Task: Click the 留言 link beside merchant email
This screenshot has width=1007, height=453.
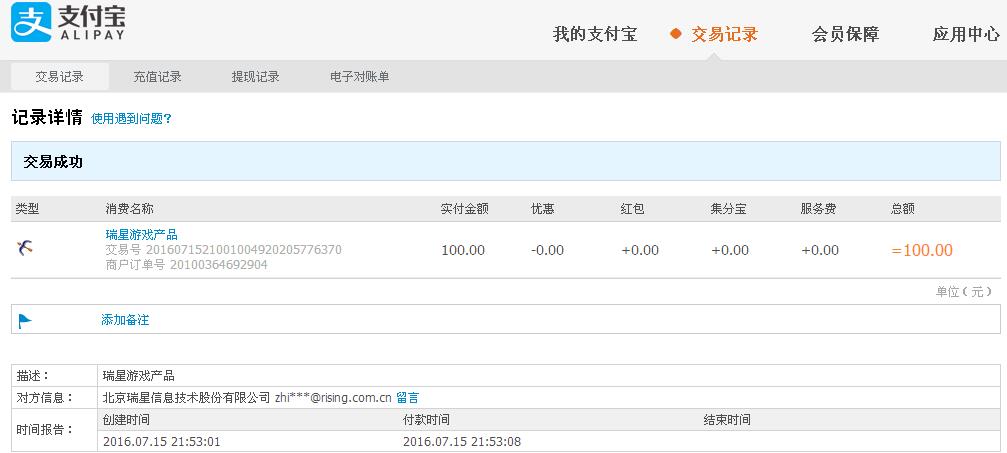Action: pos(408,398)
